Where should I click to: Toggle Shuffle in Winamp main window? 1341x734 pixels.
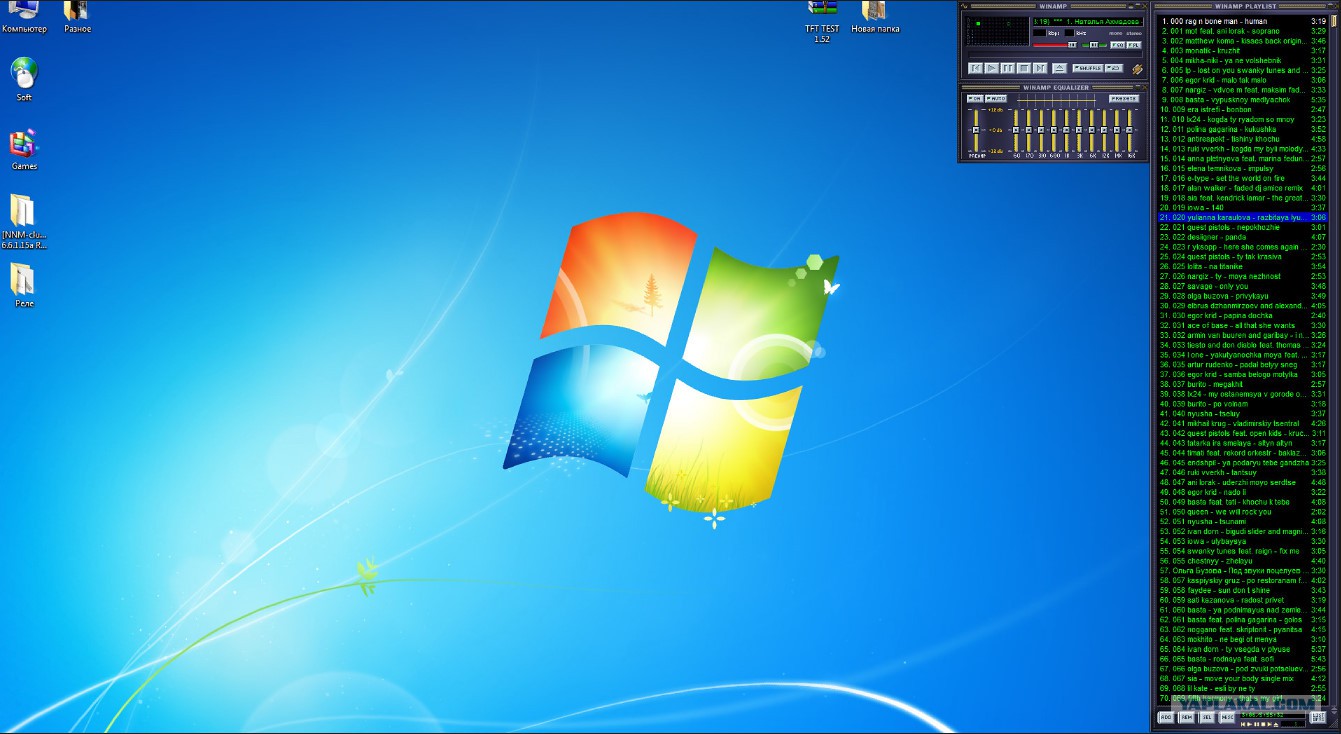[1088, 68]
